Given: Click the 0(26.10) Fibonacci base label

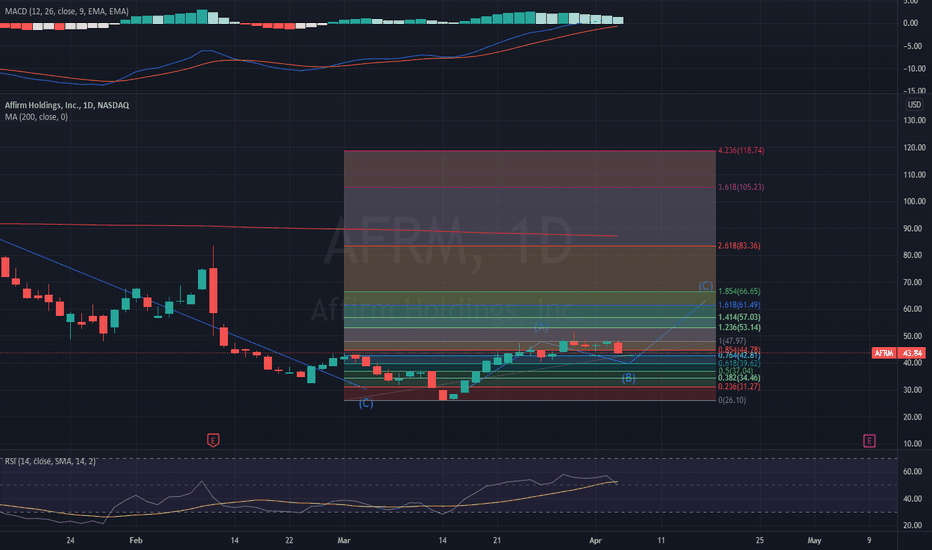Looking at the screenshot, I should coord(732,400).
